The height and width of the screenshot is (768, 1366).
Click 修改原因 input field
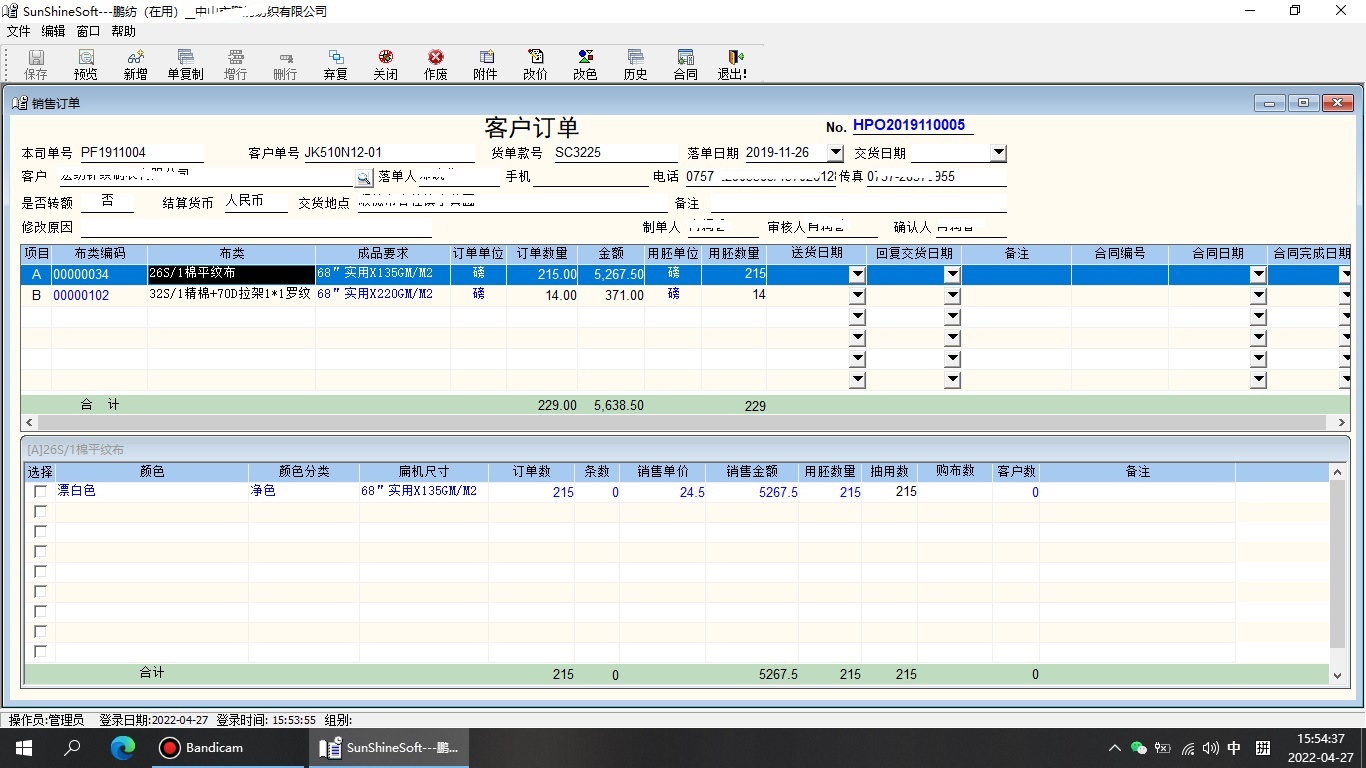255,227
